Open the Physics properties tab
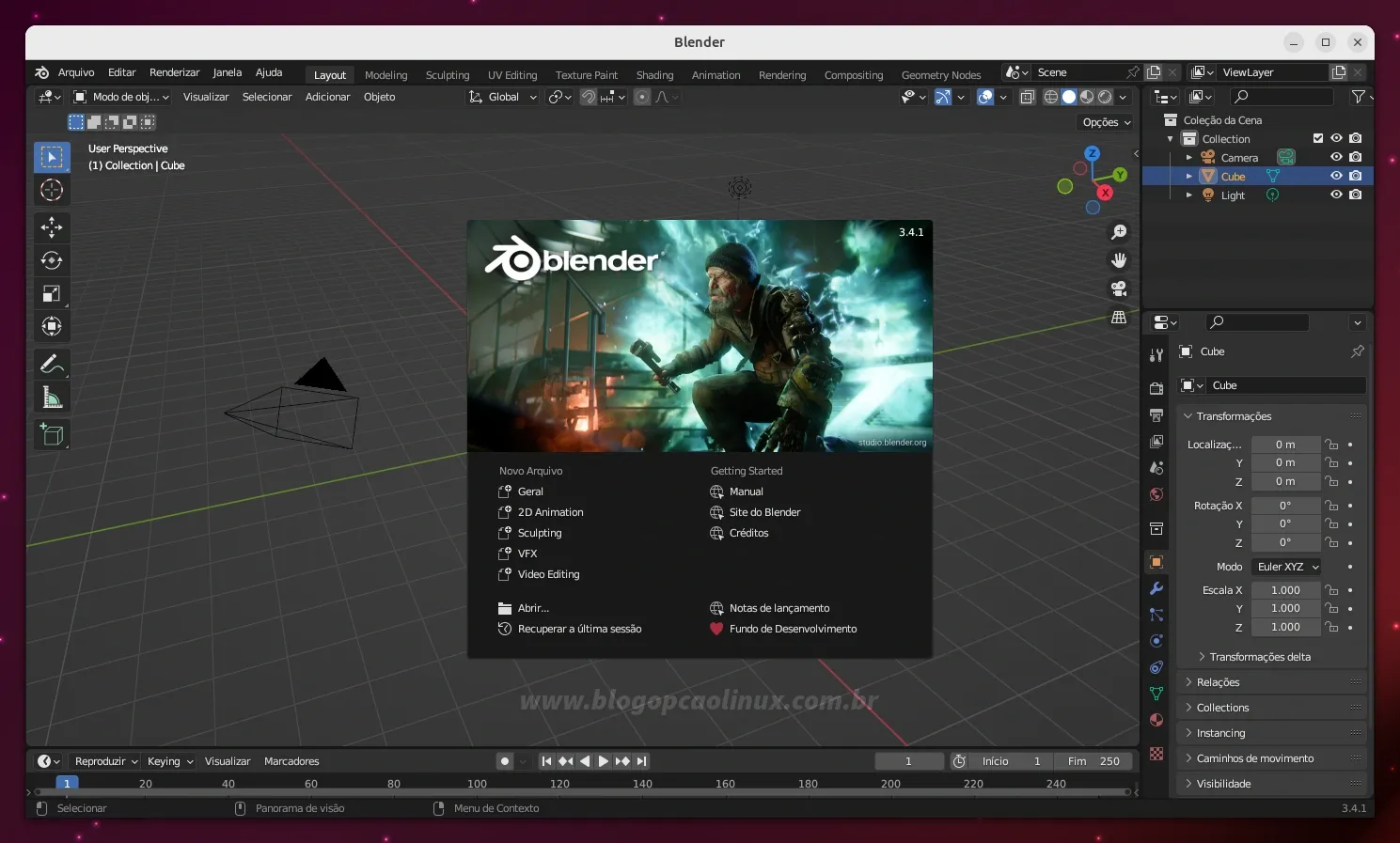Viewport: 1400px width, 843px height. click(1156, 641)
